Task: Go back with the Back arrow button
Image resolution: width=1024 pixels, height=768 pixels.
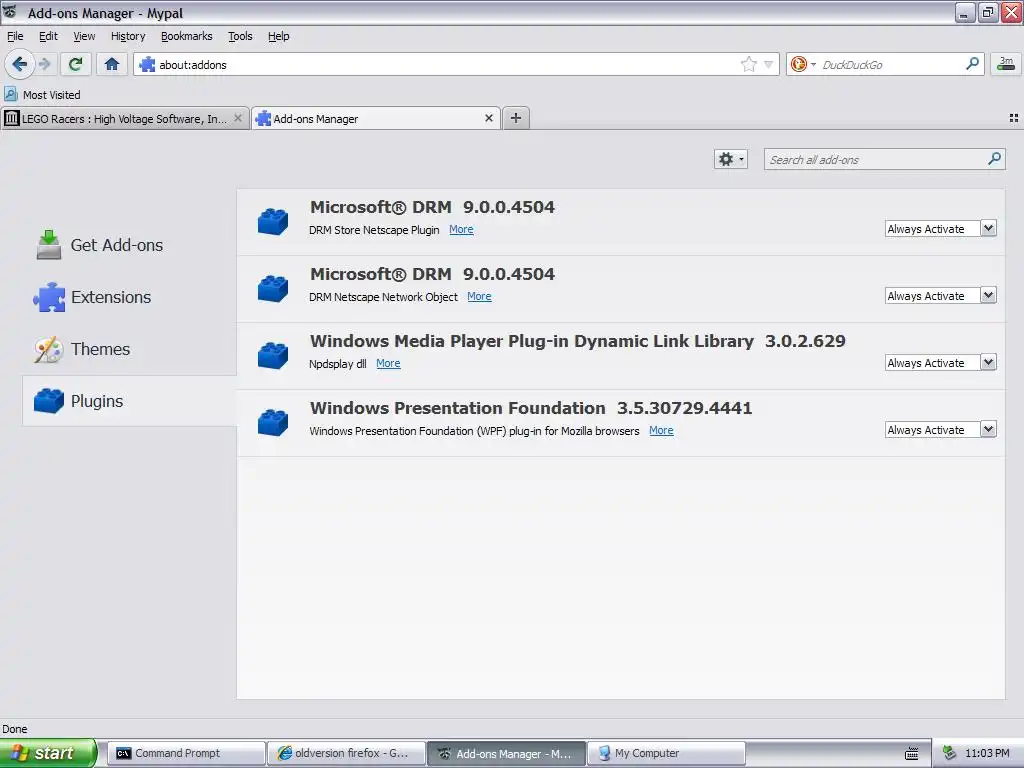Action: click(x=20, y=64)
